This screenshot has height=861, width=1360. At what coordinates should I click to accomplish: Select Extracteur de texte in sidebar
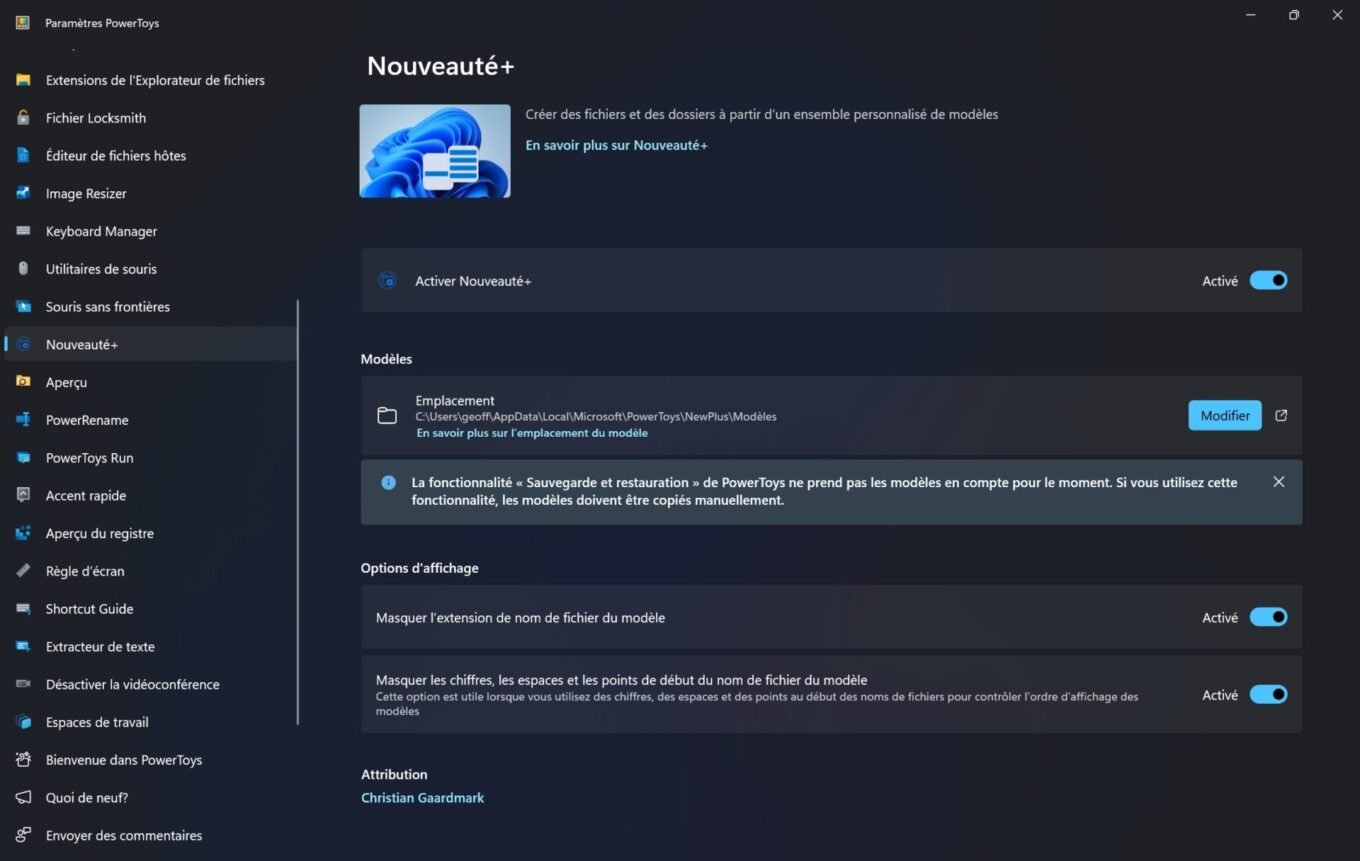coord(151,647)
